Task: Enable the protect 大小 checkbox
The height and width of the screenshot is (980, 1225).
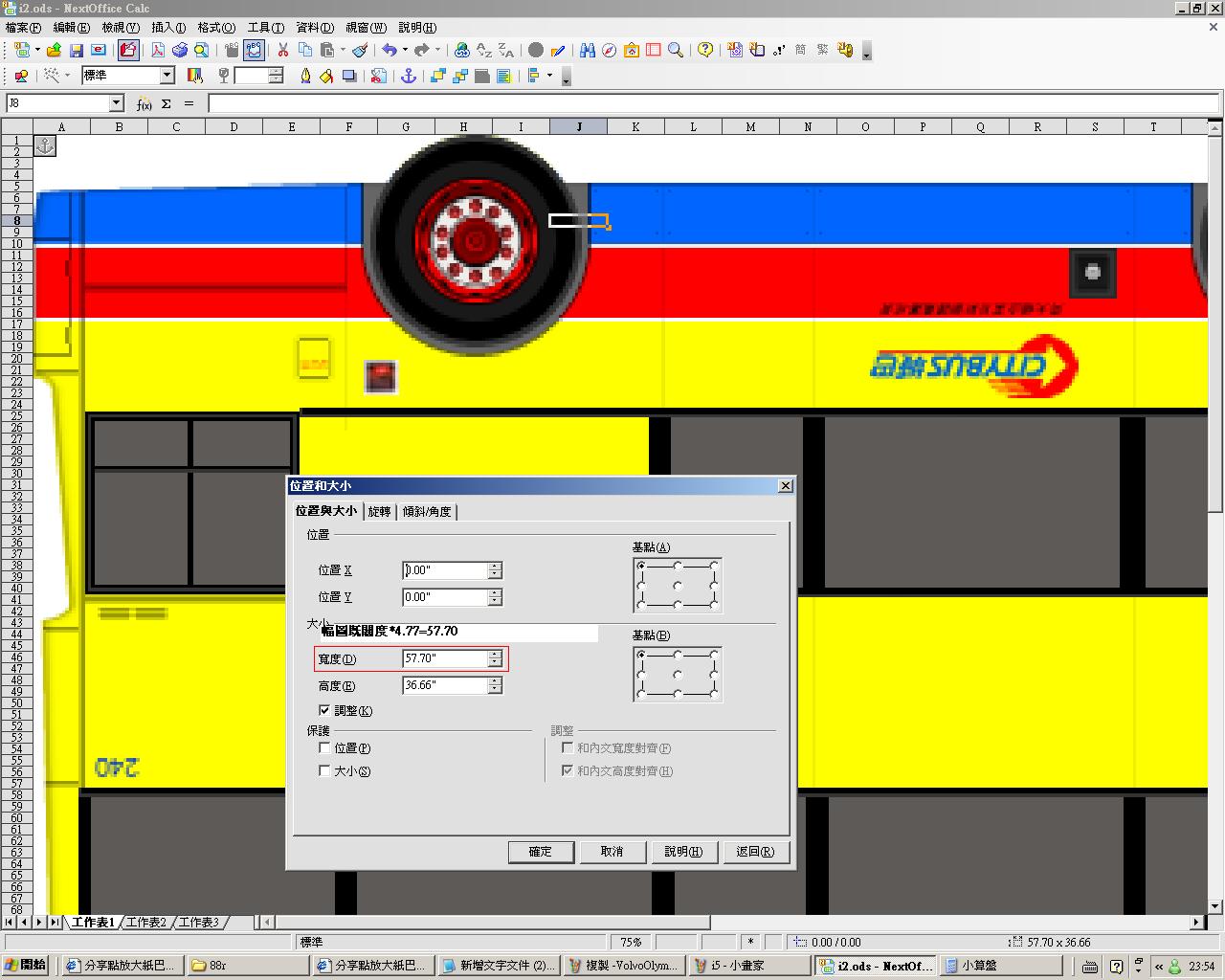Action: click(324, 770)
